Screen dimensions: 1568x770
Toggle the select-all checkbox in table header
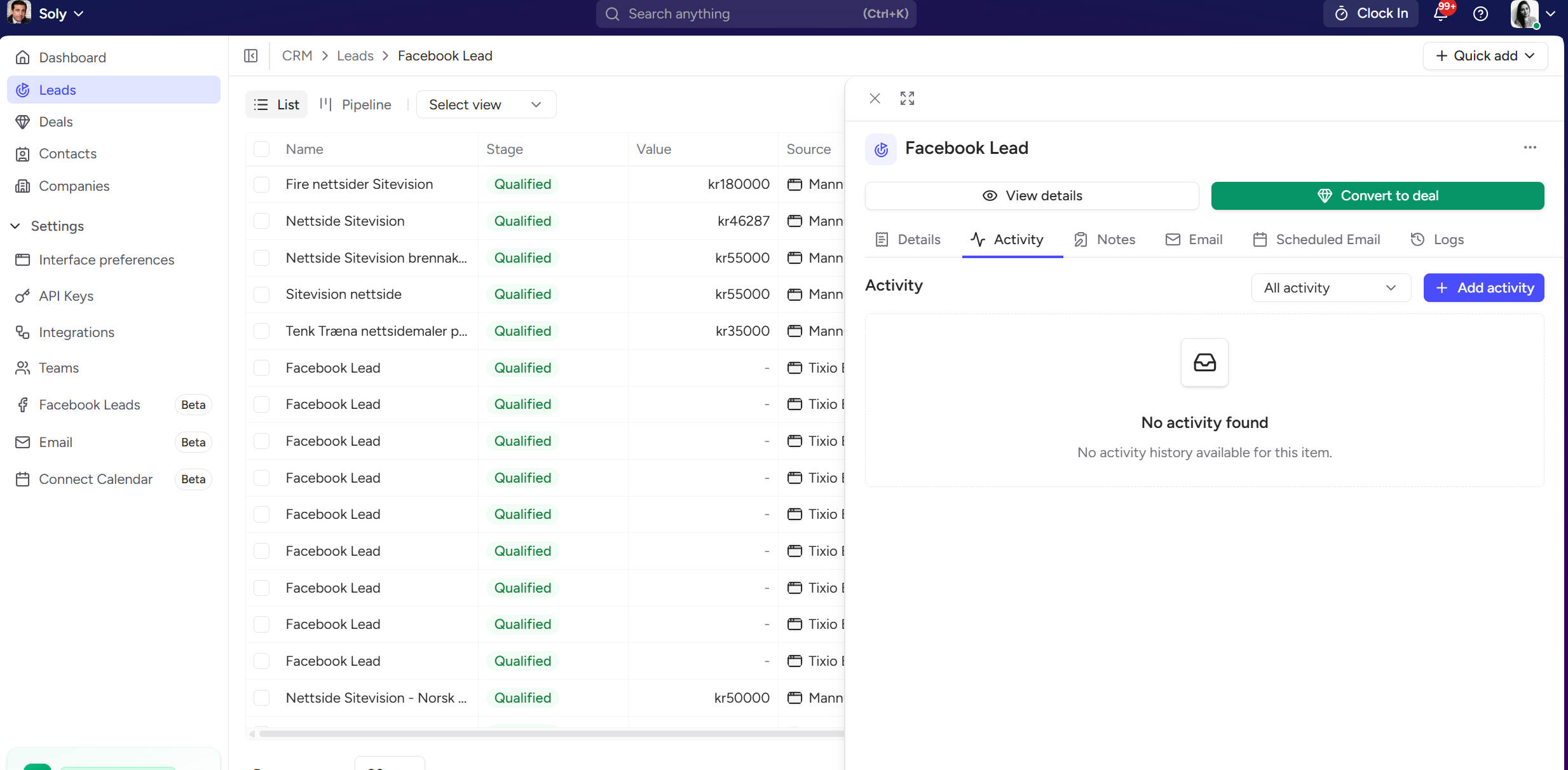point(261,149)
